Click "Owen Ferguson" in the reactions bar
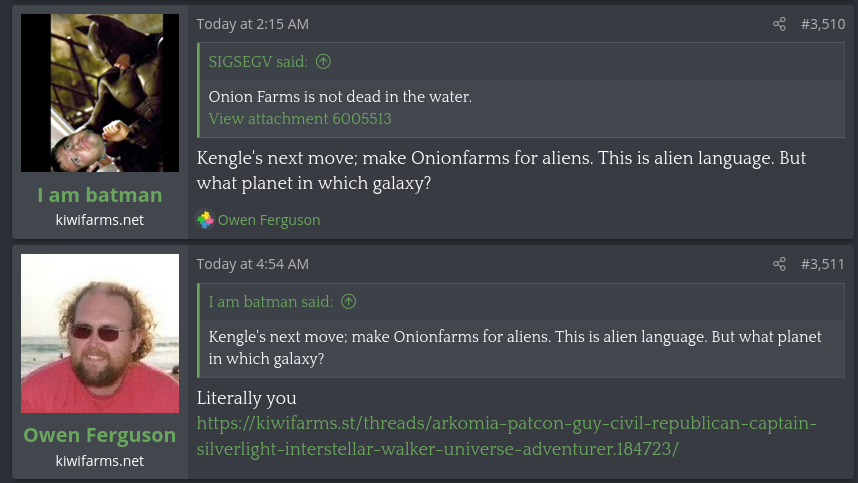This screenshot has width=858, height=483. pos(269,220)
